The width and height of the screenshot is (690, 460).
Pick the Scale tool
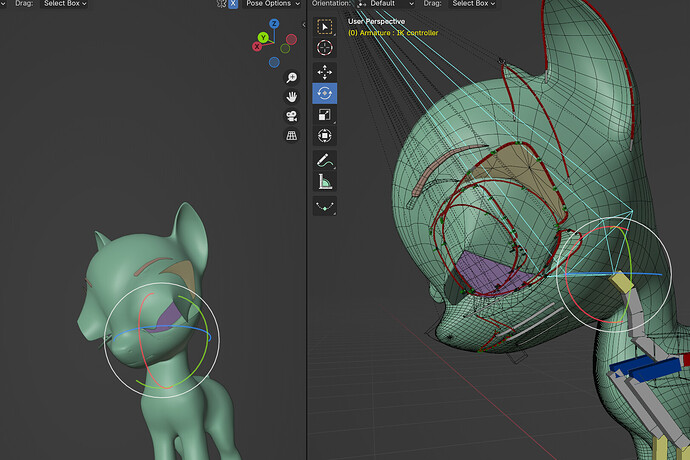tap(325, 115)
